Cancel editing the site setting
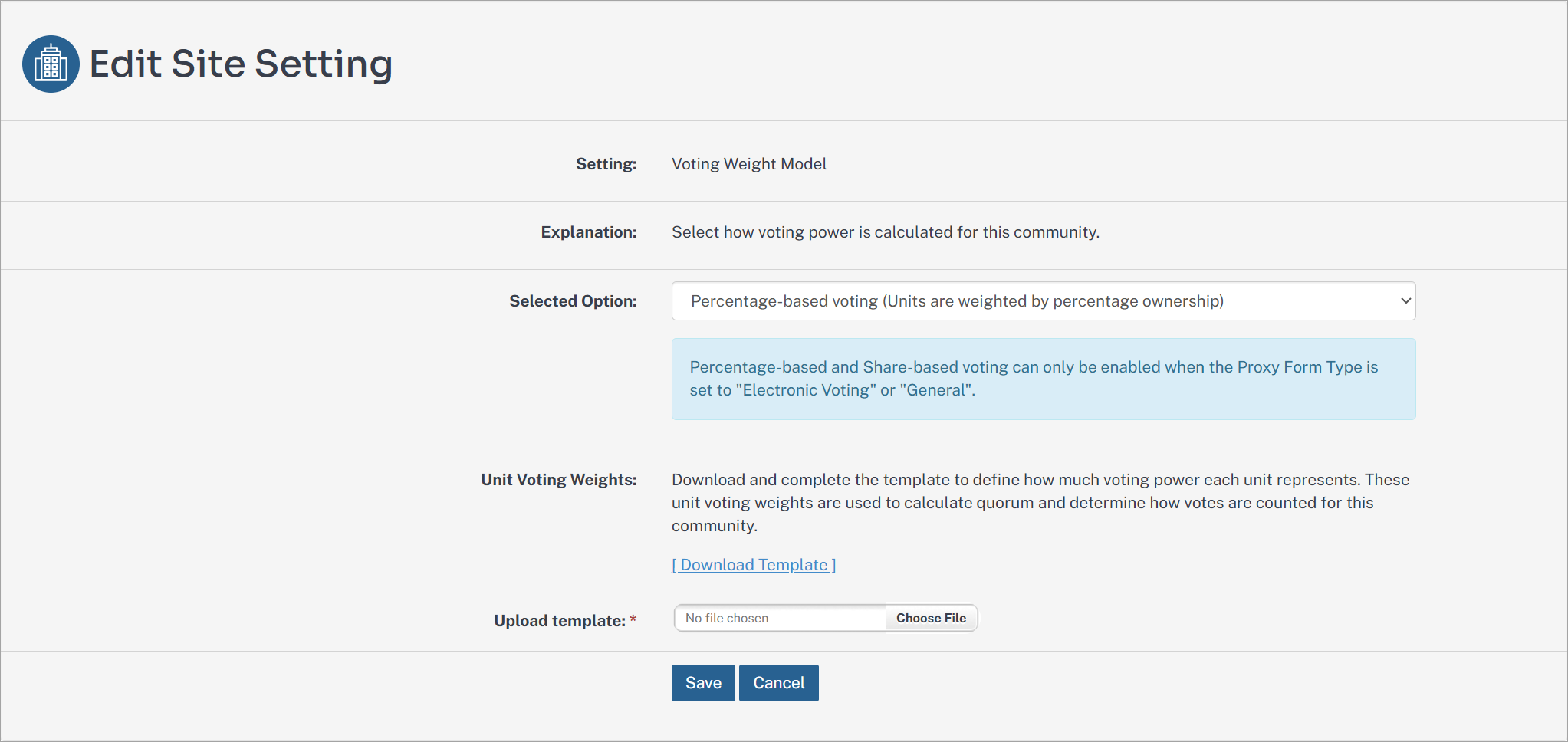Screen dimensions: 1568x742 (778, 683)
